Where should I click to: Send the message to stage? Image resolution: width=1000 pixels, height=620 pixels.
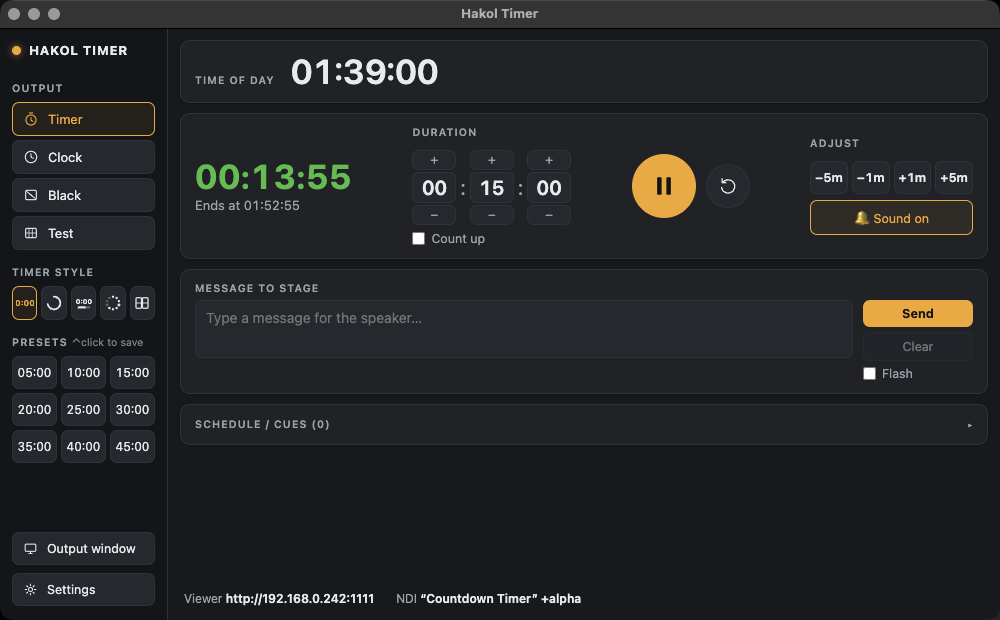(x=918, y=313)
